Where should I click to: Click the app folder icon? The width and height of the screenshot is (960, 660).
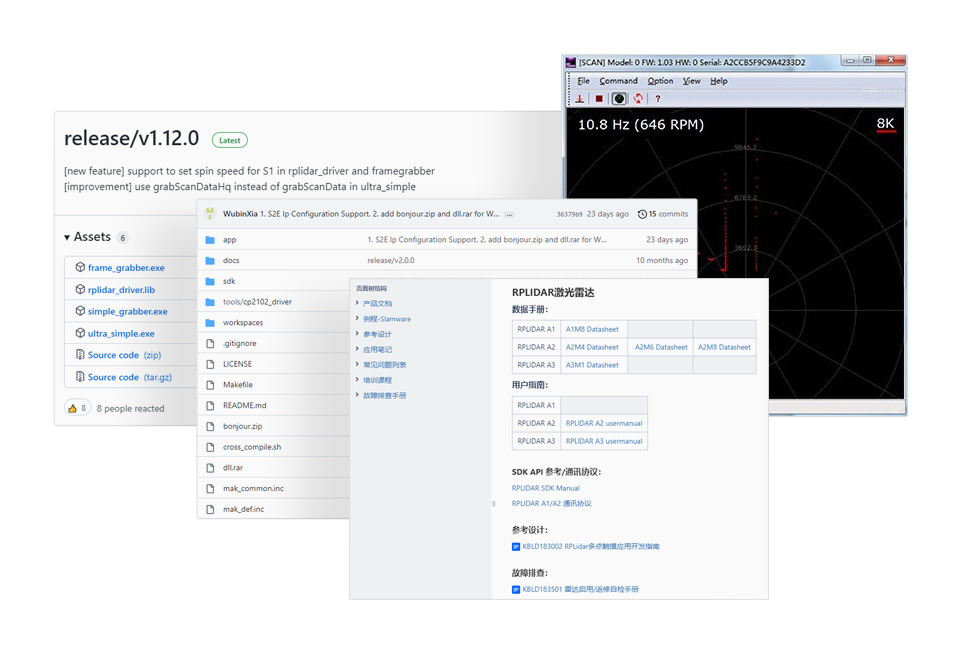(x=210, y=240)
